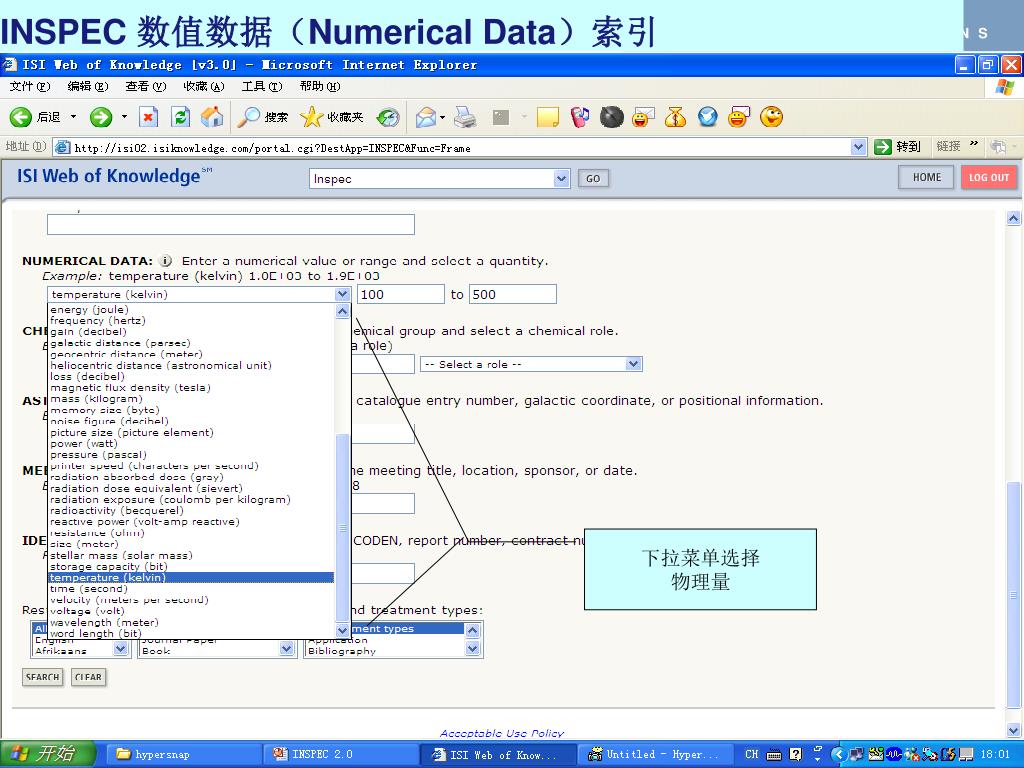Switch to Untitled - Hyper... taskbar item
Screen dimensions: 1024x768
[x=656, y=754]
